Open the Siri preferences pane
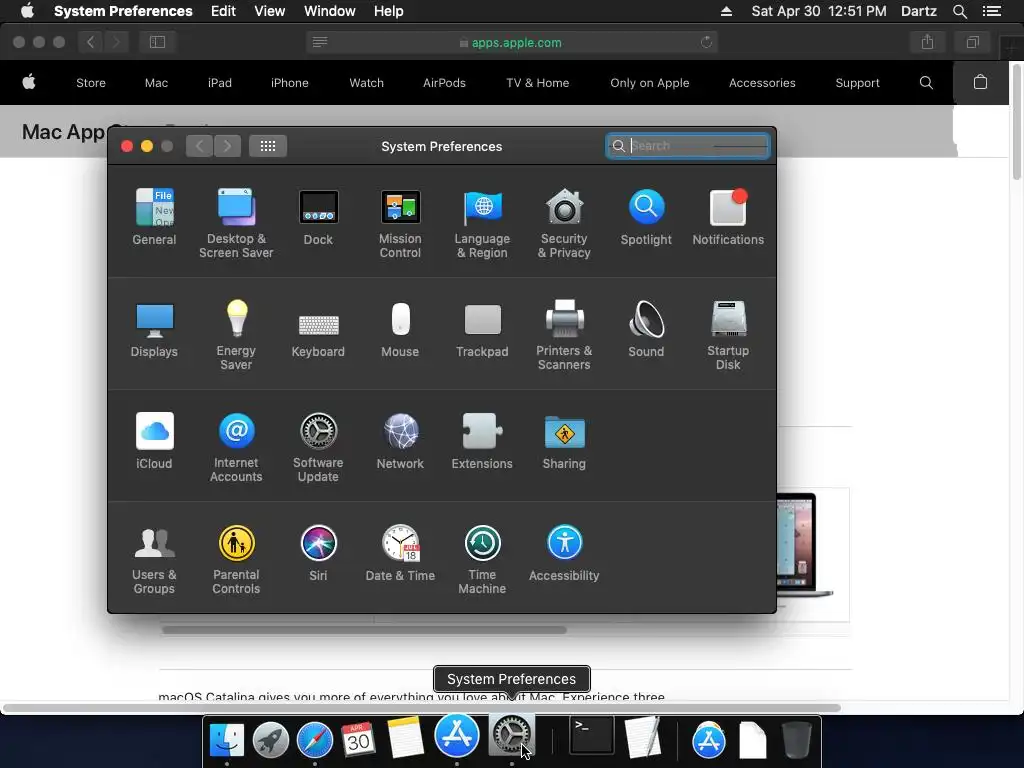 point(318,552)
